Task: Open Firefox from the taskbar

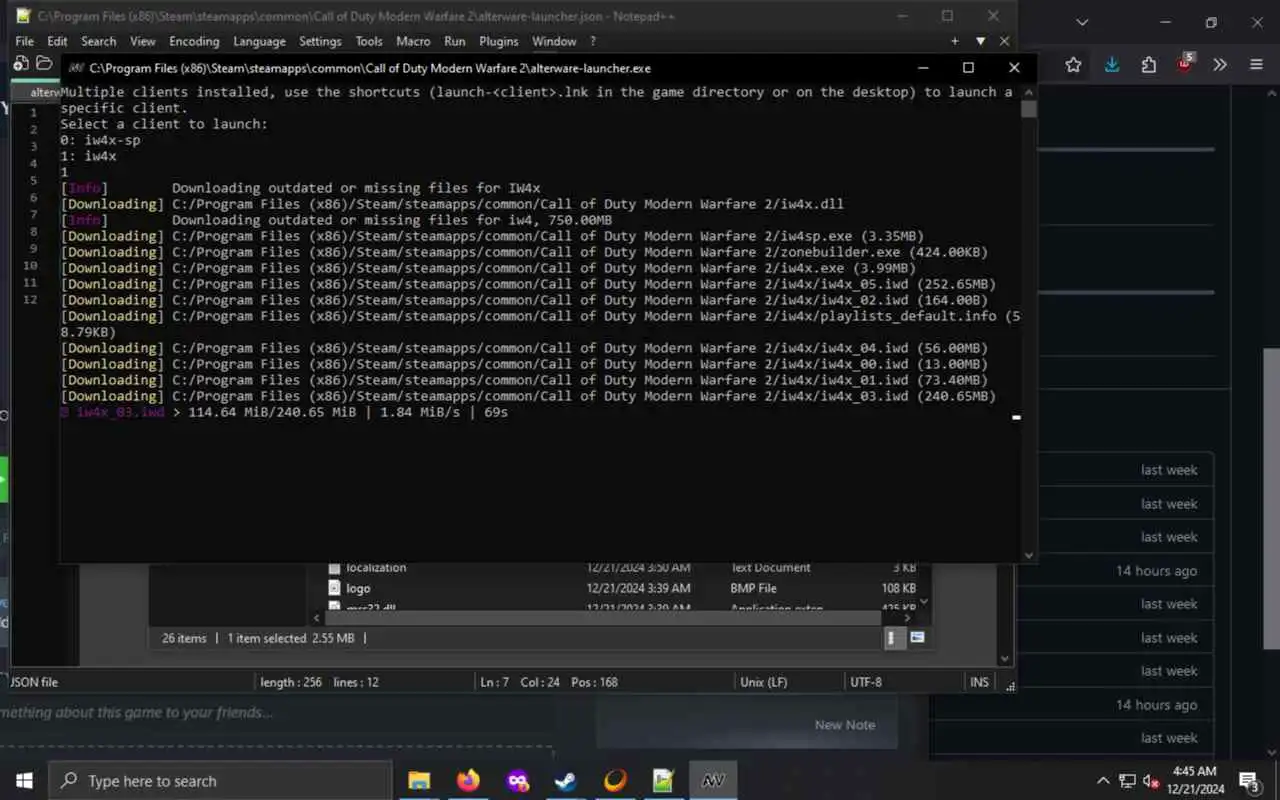Action: [x=468, y=781]
